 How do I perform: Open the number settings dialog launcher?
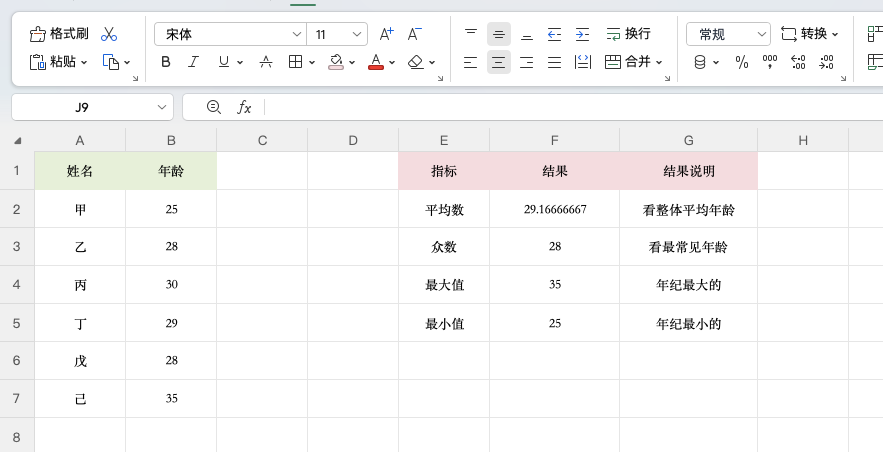[x=844, y=79]
